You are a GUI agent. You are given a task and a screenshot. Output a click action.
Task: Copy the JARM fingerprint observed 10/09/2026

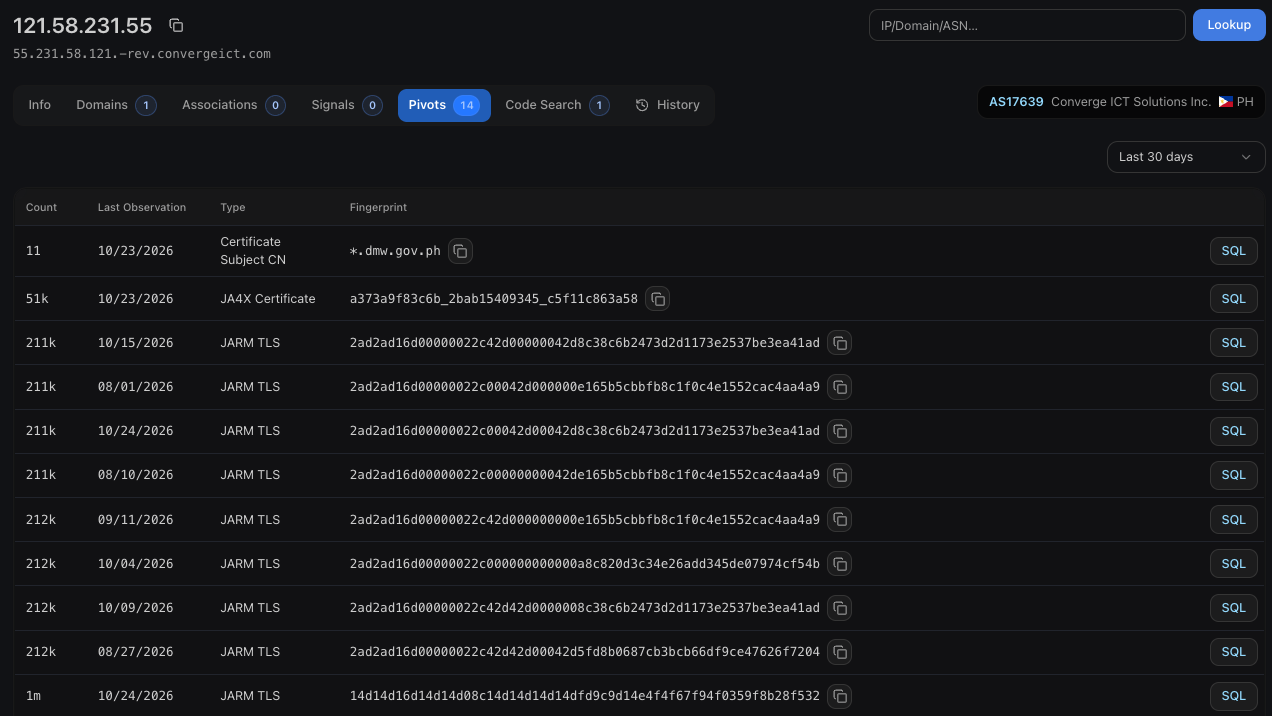[840, 607]
